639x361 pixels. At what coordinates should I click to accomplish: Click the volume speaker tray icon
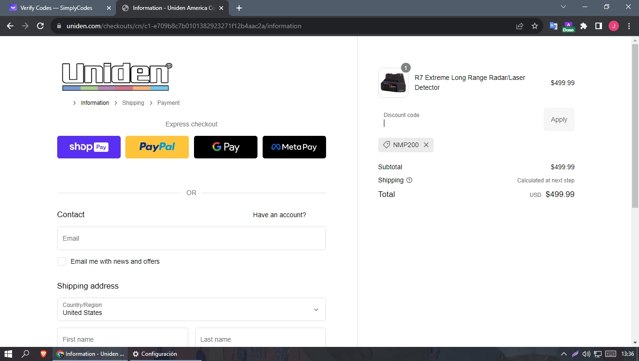coord(586,354)
